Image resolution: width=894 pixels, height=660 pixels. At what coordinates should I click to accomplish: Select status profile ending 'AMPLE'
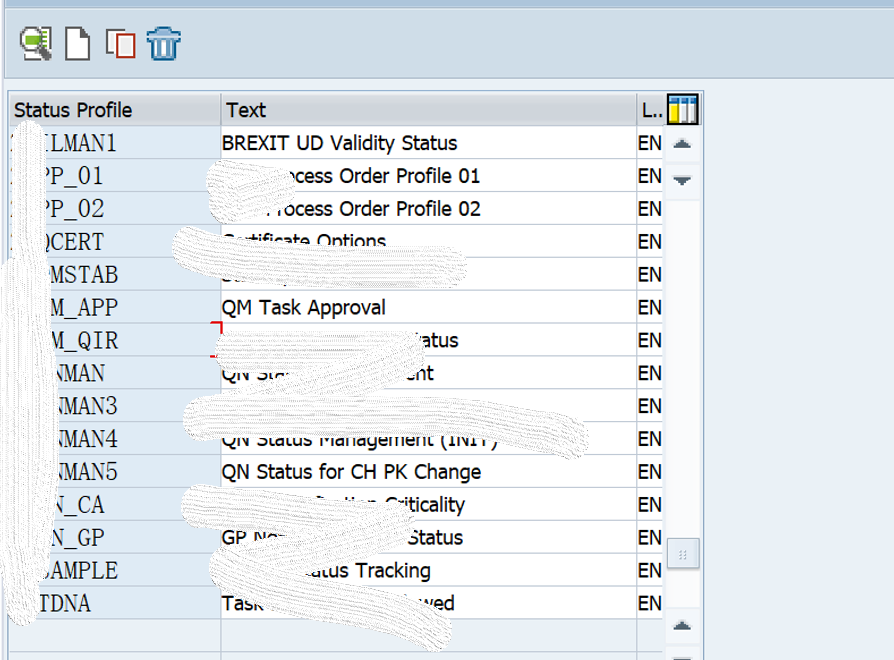pyautogui.click(x=115, y=571)
